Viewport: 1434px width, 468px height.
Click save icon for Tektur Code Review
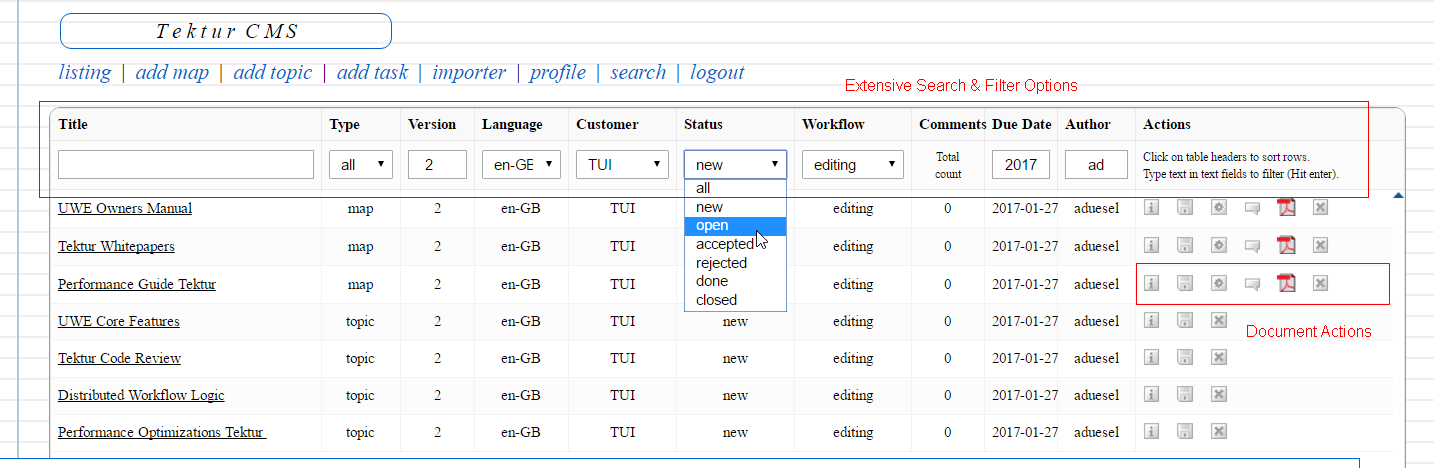(x=1185, y=358)
